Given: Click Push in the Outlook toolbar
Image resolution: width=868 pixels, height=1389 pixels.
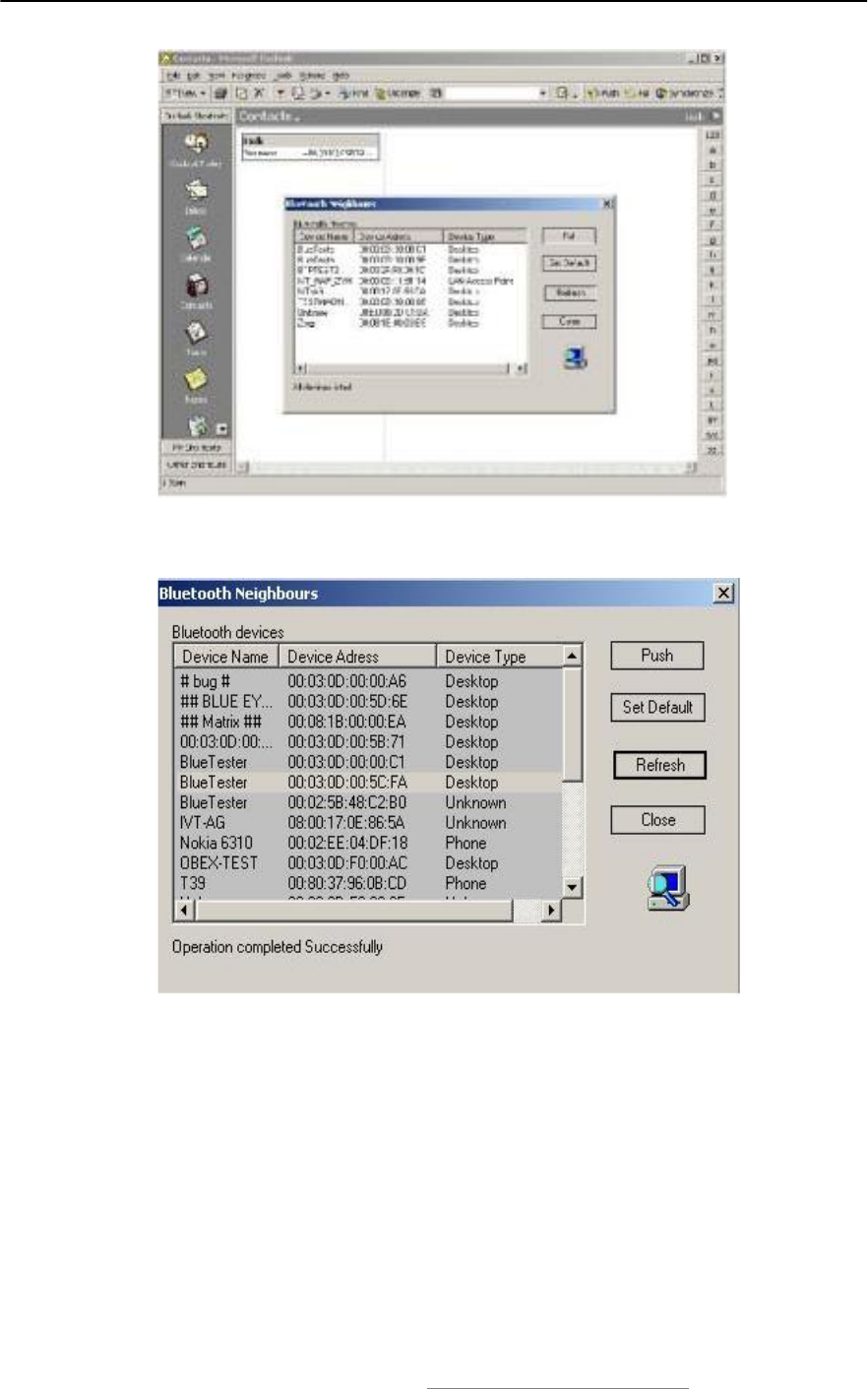Looking at the screenshot, I should click(x=602, y=93).
